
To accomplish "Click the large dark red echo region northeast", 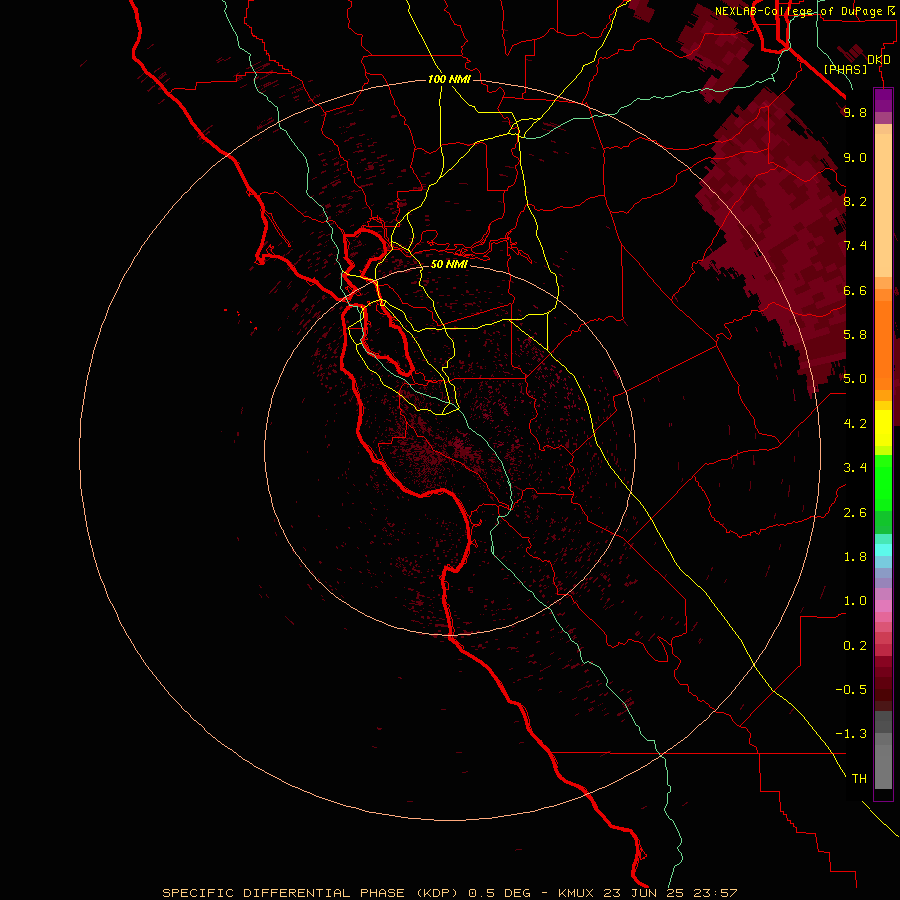I will [786, 230].
